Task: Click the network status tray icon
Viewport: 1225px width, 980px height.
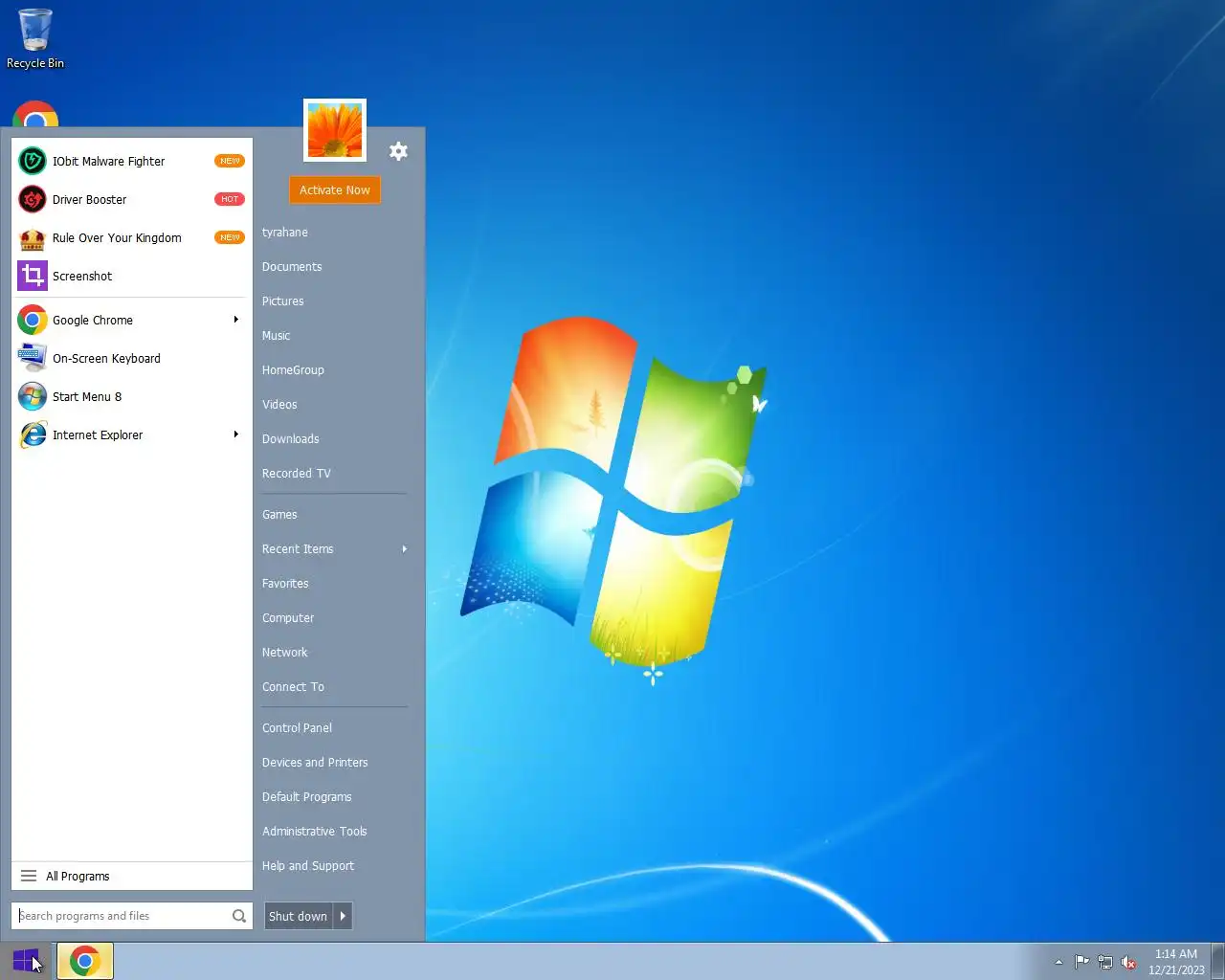Action: [1105, 962]
